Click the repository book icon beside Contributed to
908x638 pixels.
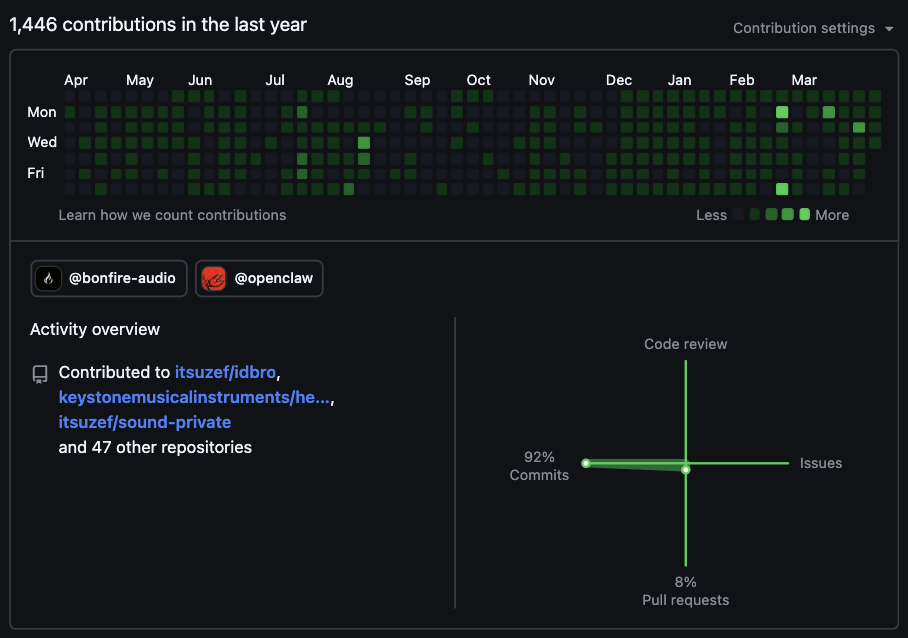39,373
